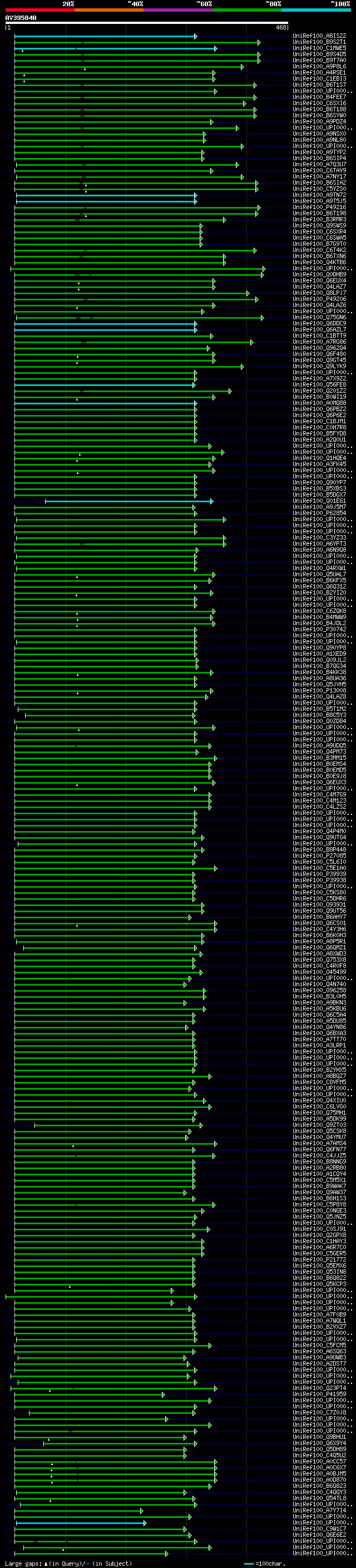Click the cyan alignment bar for UniRef100_Q01E61

click(x=129, y=501)
